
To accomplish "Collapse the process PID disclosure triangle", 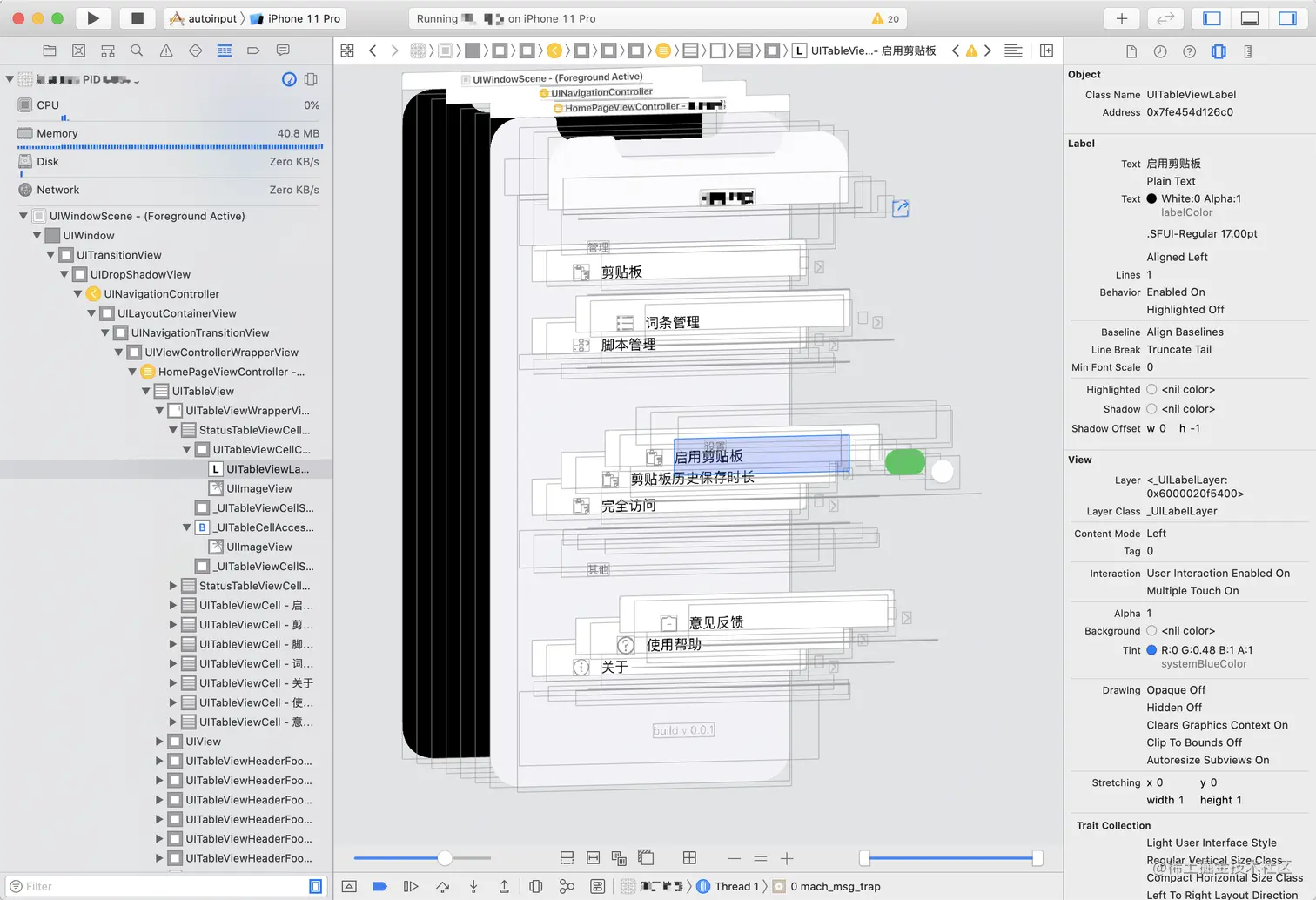I will pos(10,79).
